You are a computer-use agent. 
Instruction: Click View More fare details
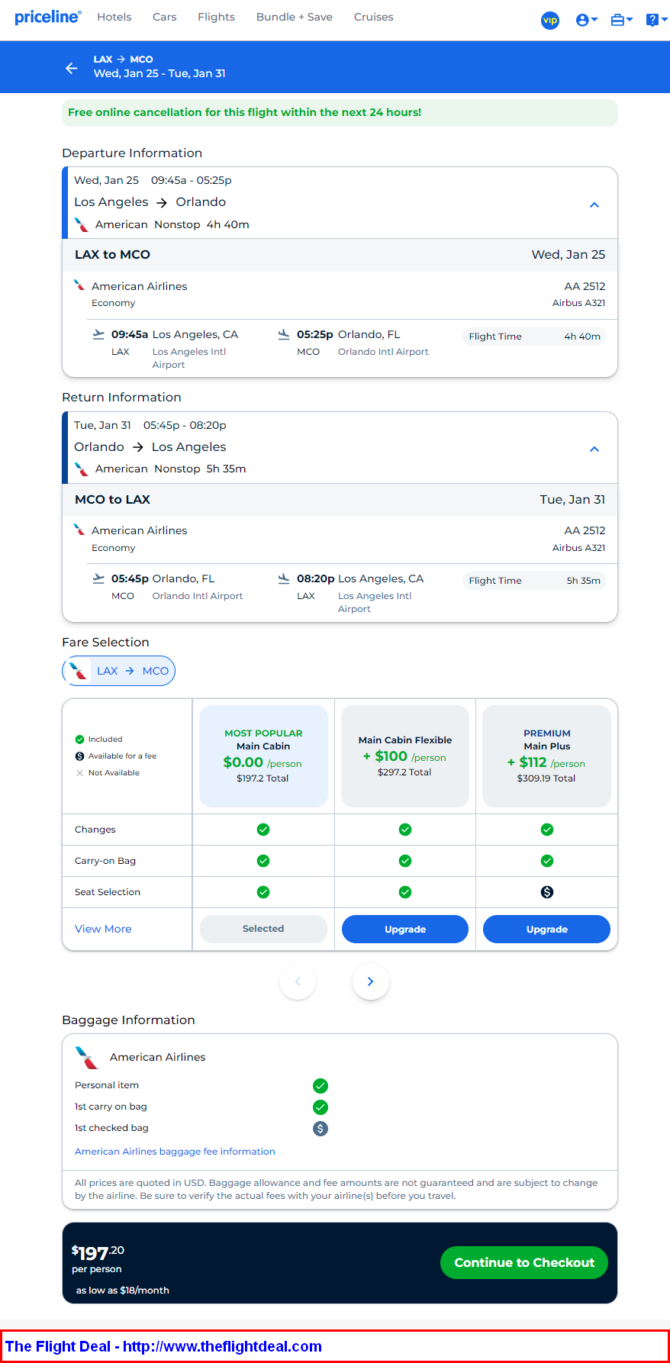(x=103, y=929)
